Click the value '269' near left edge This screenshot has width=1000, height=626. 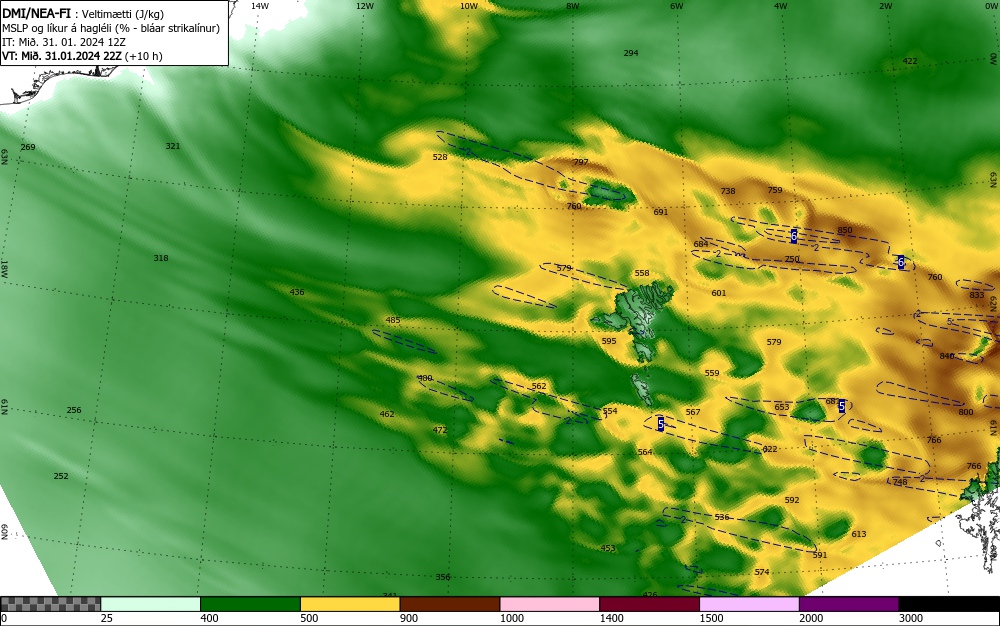click(x=28, y=147)
